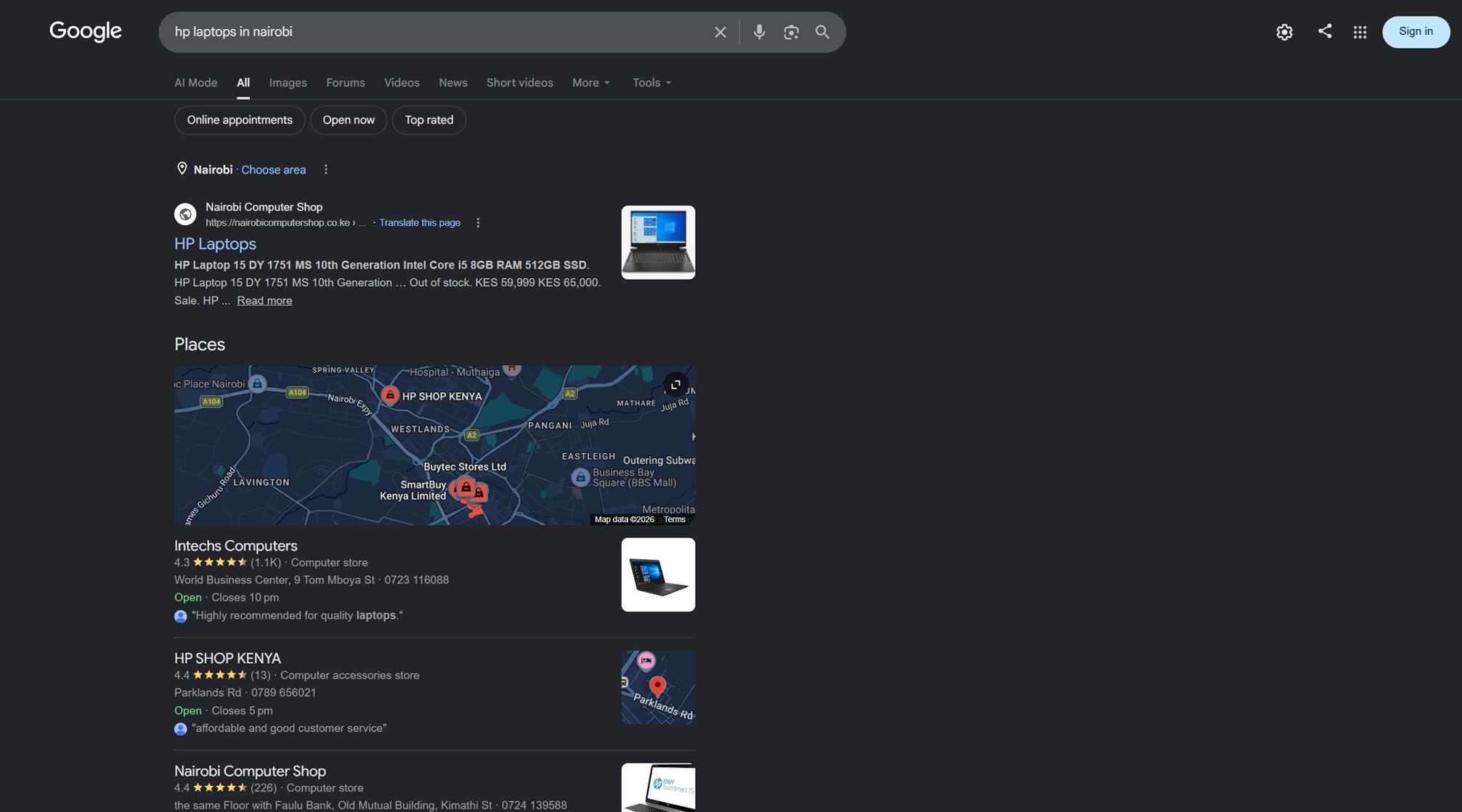1462x812 pixels.
Task: Open reviewer avatar on HP SHOP KENYA review
Action: coord(181,728)
